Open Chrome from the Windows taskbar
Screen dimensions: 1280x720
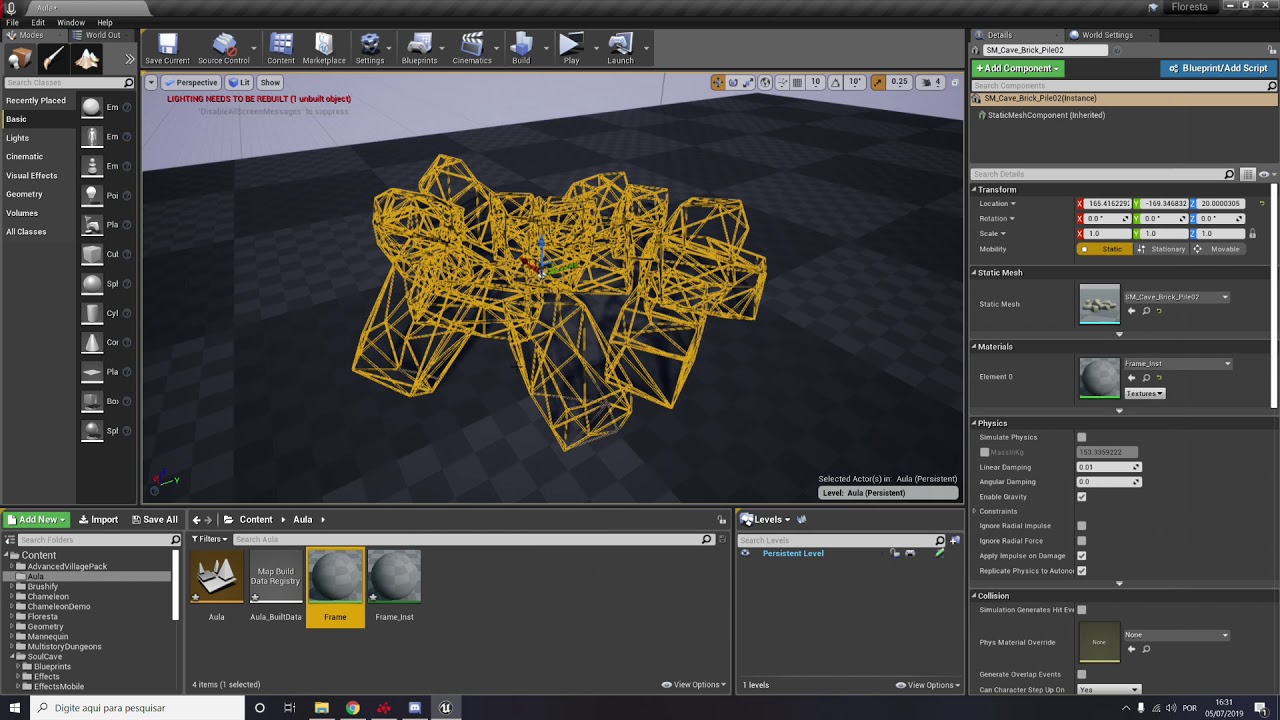352,708
